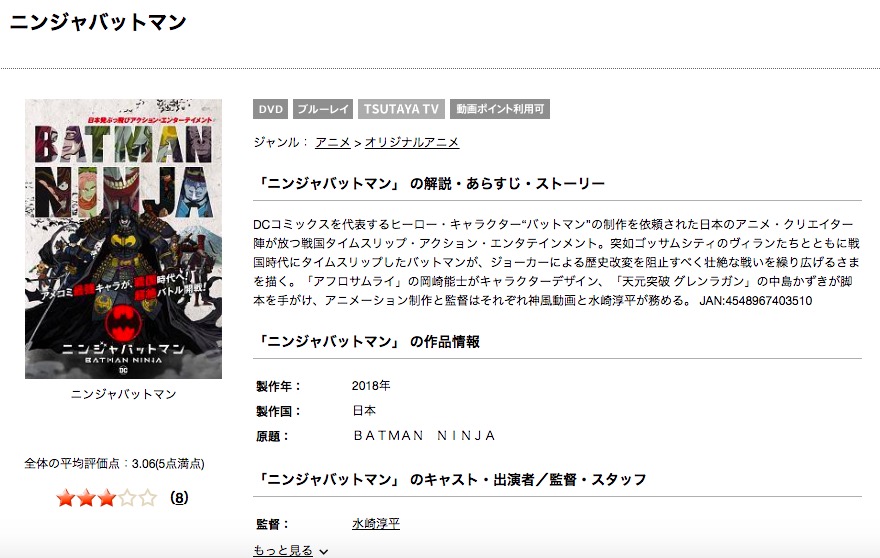Open the アニメ genre link

[333, 143]
